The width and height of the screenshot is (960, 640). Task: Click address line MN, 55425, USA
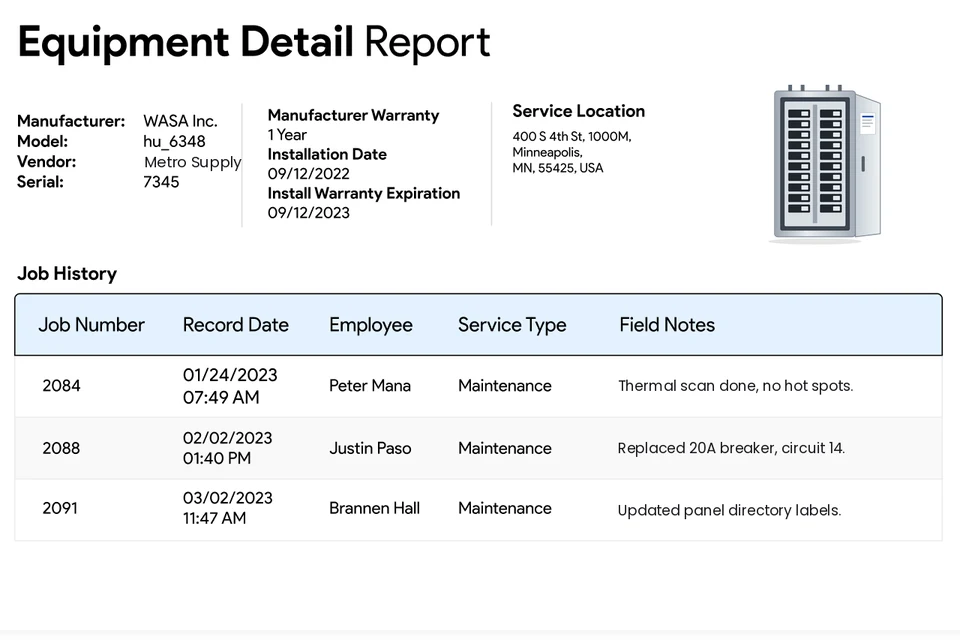coord(558,168)
